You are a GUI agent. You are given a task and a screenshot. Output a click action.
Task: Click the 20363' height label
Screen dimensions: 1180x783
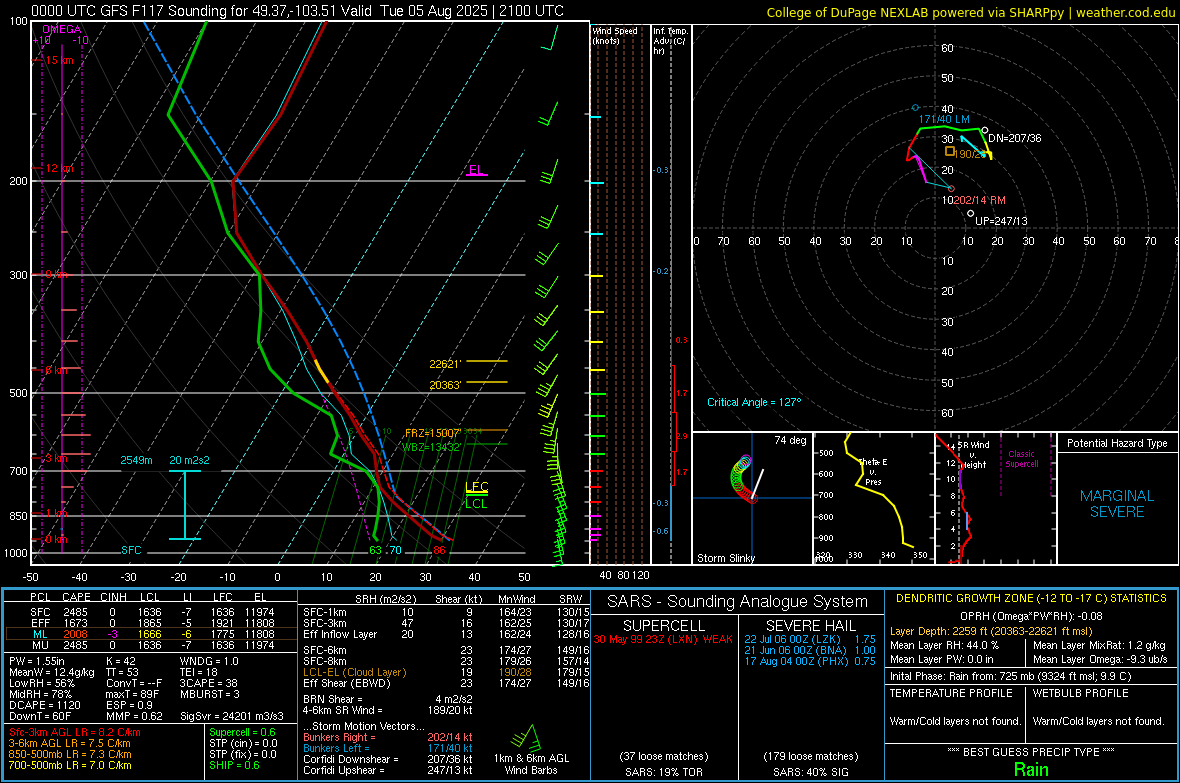tap(445, 385)
